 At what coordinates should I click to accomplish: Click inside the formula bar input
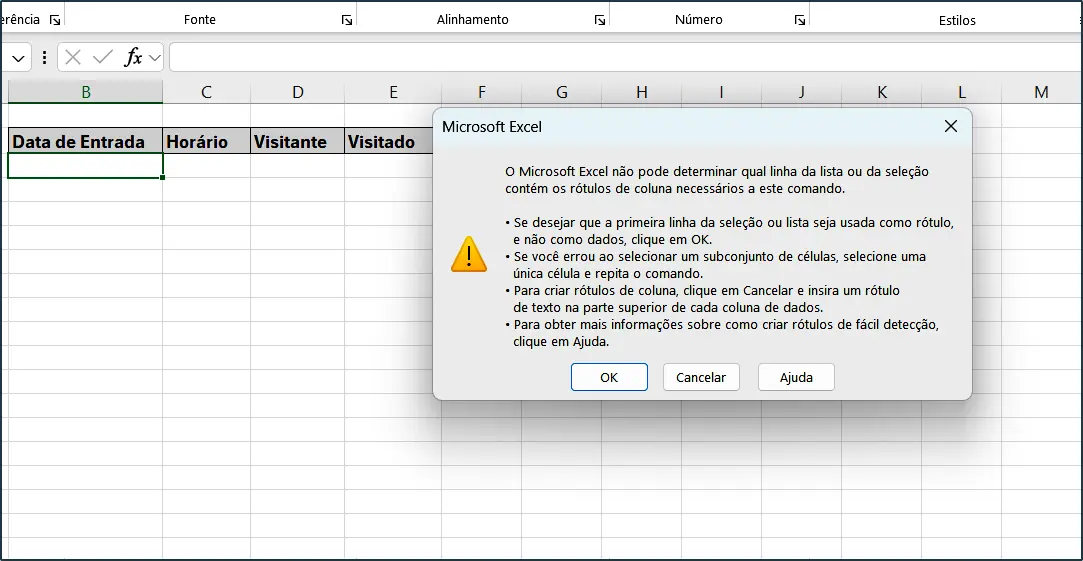pyautogui.click(x=625, y=57)
